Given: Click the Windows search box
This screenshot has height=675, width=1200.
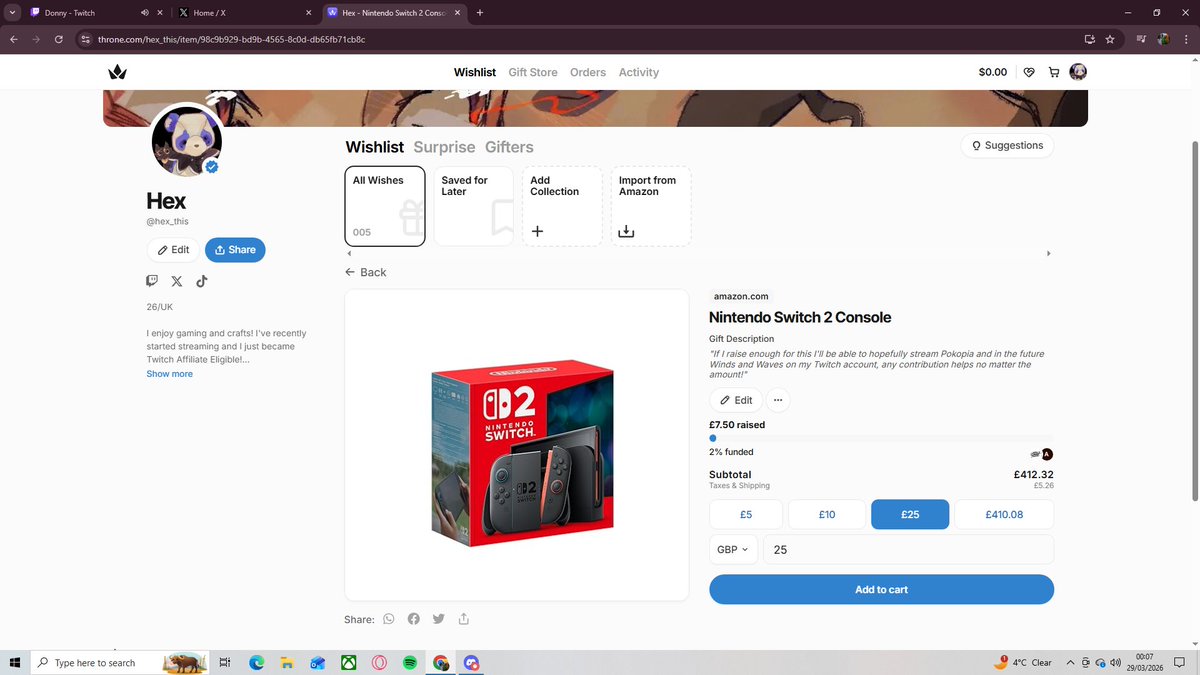Looking at the screenshot, I should [118, 662].
